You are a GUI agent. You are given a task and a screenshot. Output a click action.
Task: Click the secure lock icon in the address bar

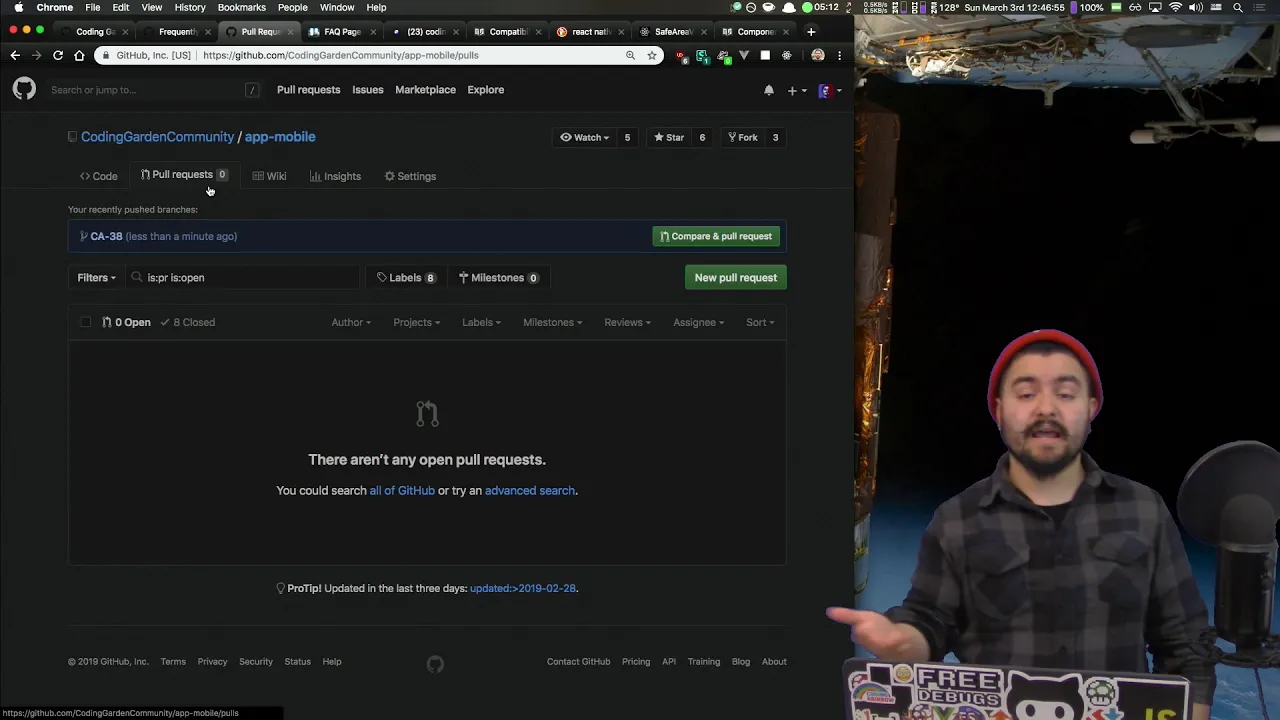[x=105, y=55]
